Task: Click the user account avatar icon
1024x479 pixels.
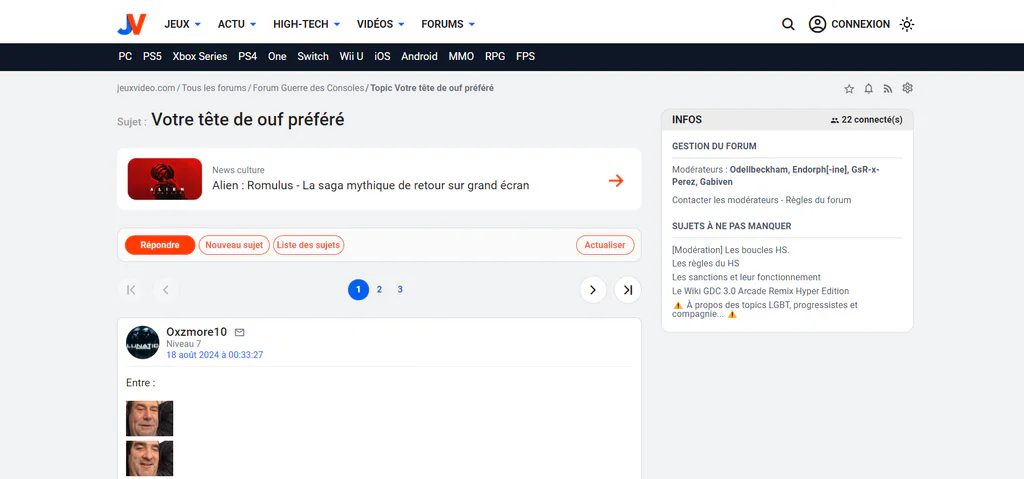Action: [817, 24]
